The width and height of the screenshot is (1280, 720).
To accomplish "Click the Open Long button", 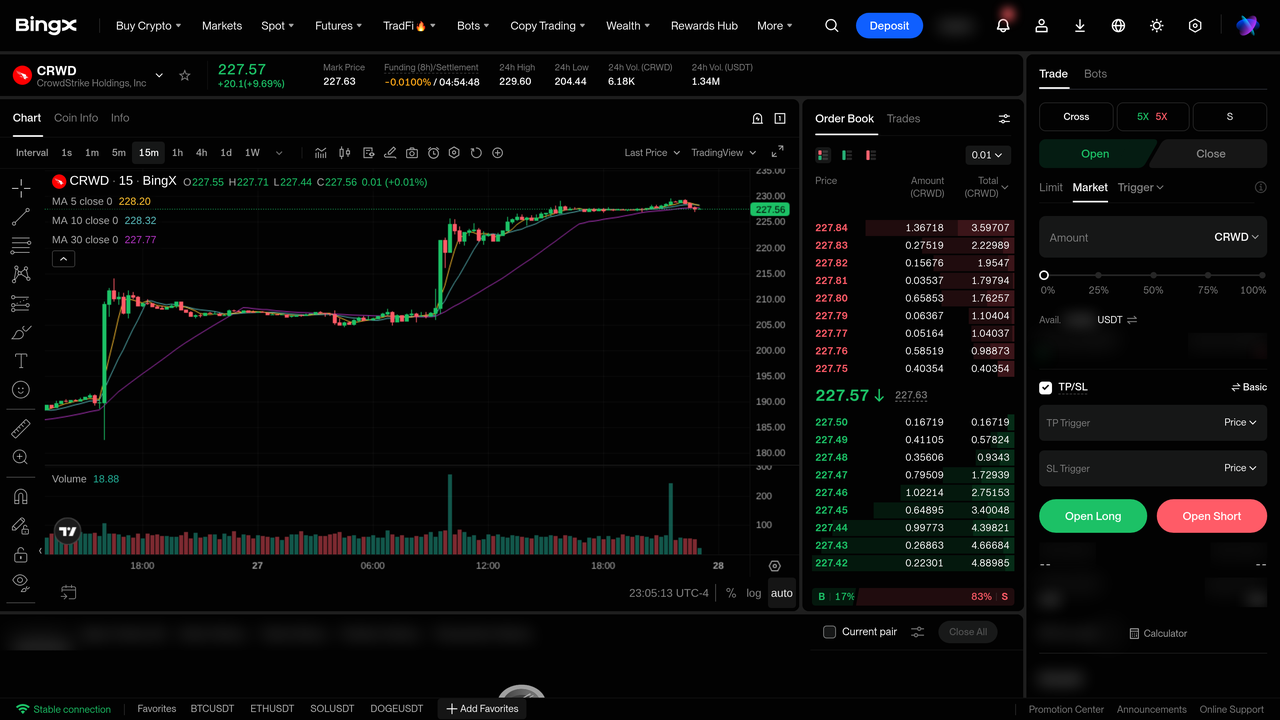I will pos(1093,516).
